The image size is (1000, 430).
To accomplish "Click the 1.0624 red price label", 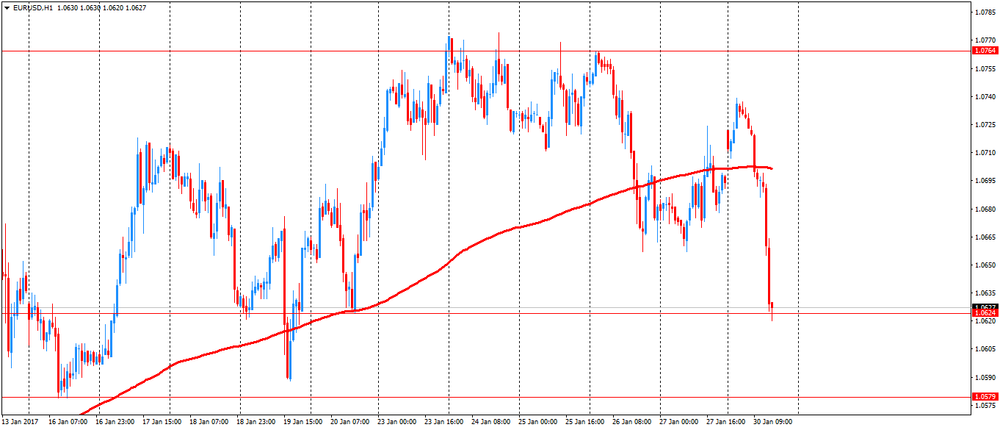I will [985, 313].
